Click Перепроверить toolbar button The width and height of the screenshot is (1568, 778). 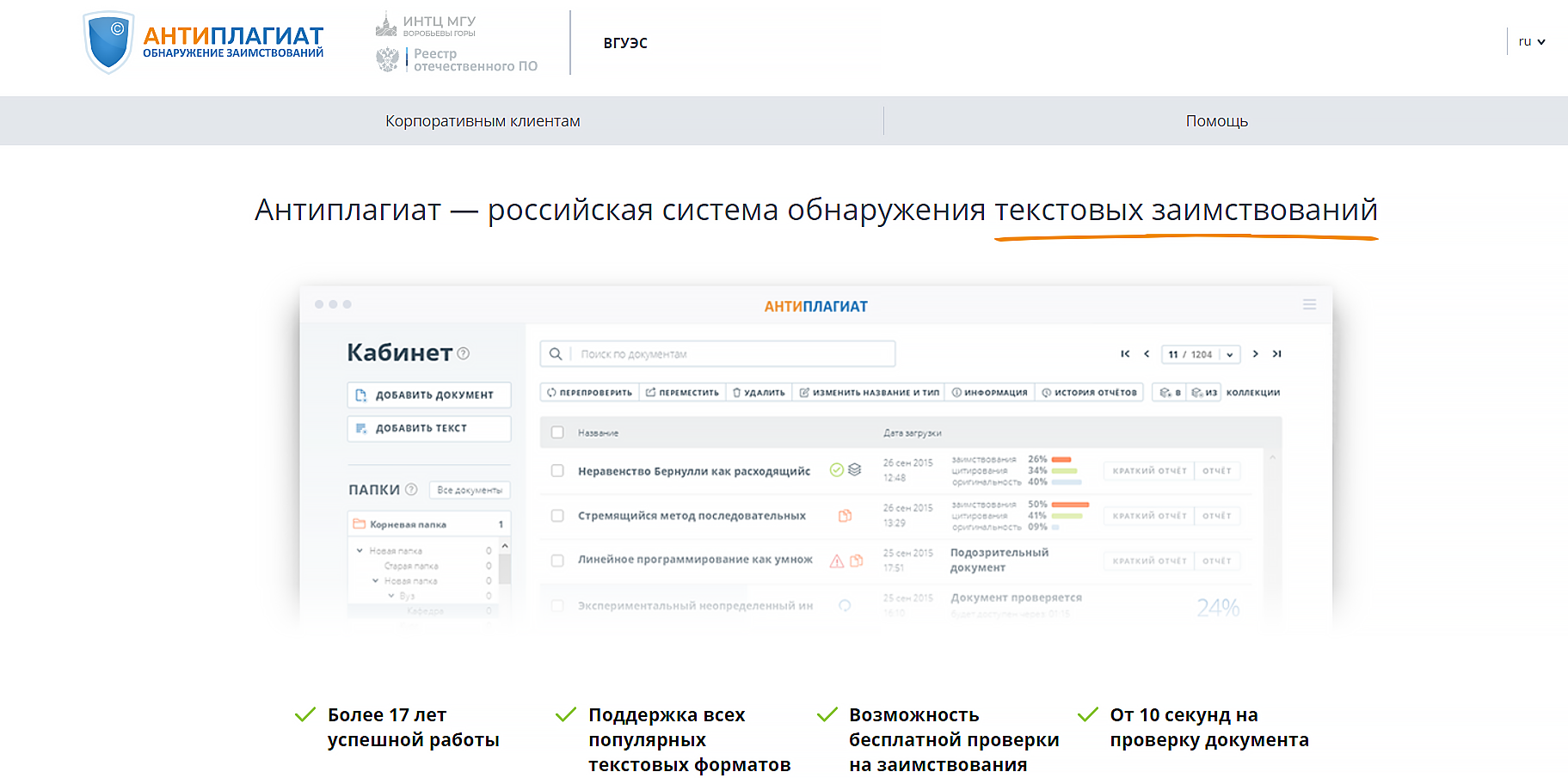point(589,392)
